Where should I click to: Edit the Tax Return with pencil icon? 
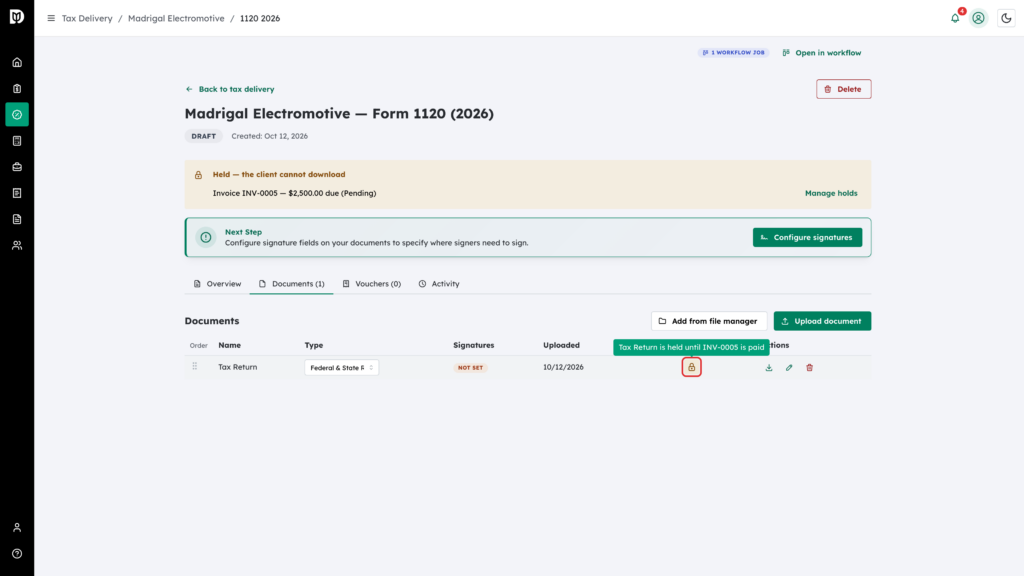coord(789,368)
